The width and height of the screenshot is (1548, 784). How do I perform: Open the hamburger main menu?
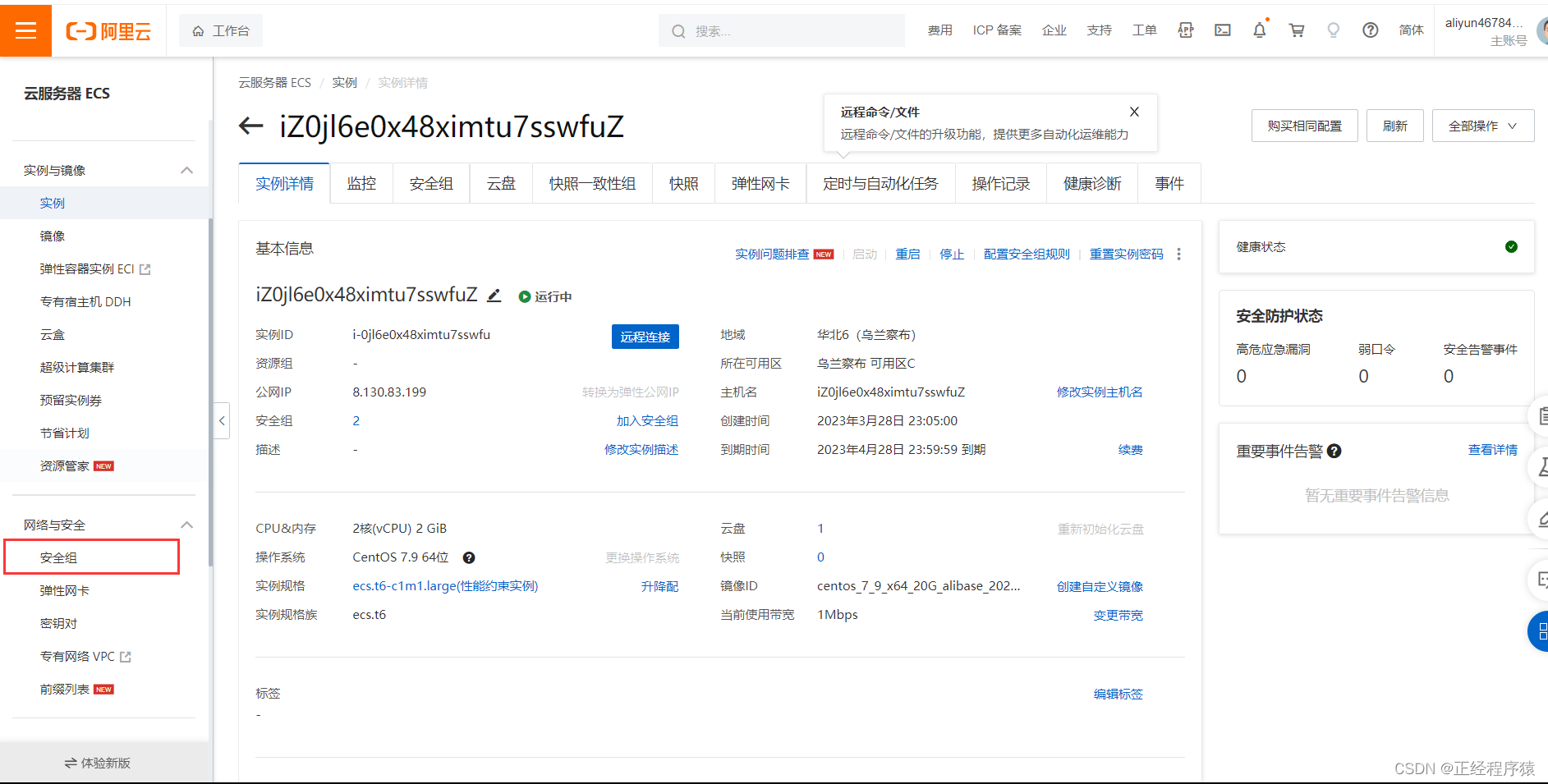tap(25, 30)
